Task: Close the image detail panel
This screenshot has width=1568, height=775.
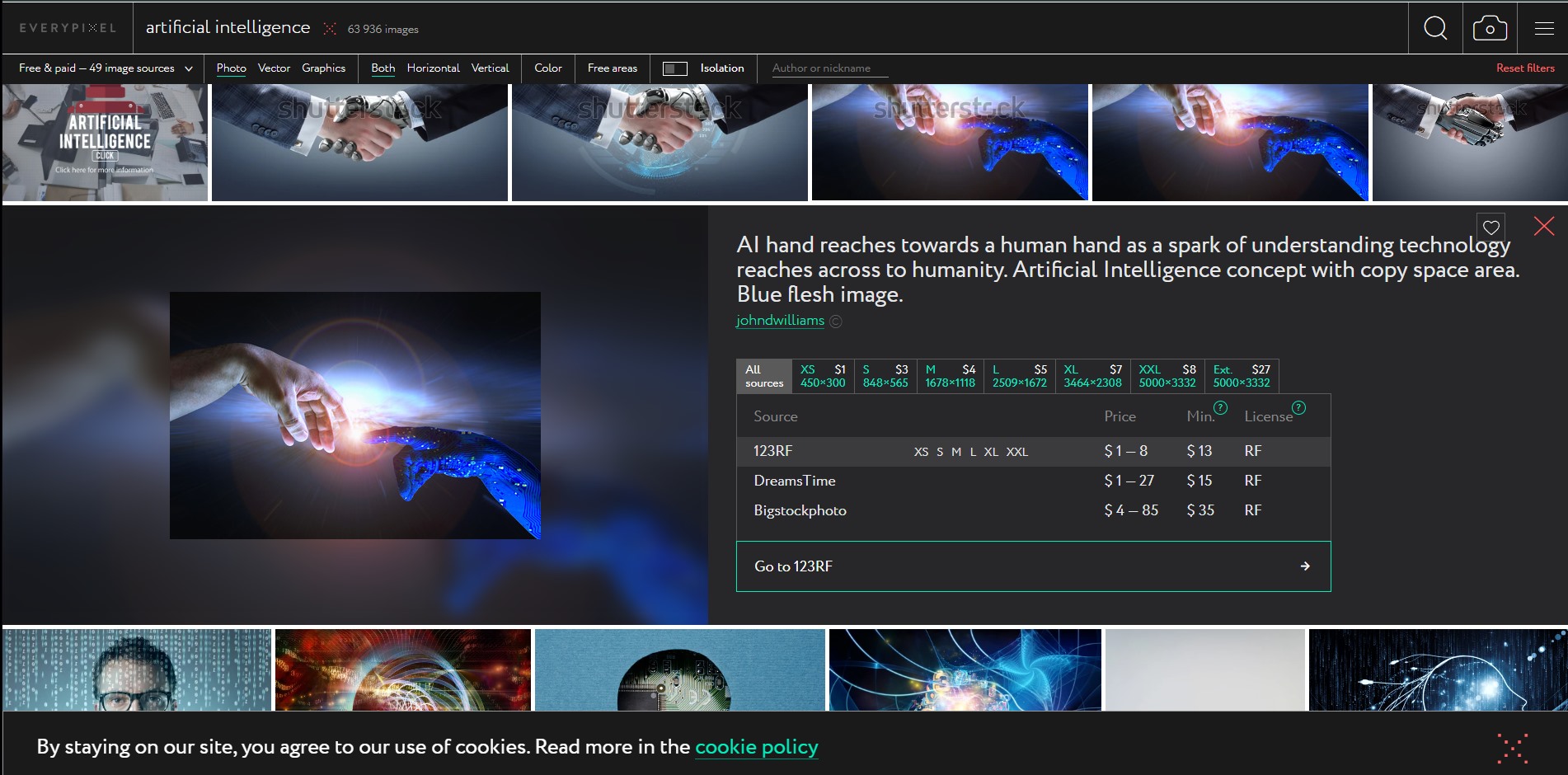Action: [x=1544, y=226]
